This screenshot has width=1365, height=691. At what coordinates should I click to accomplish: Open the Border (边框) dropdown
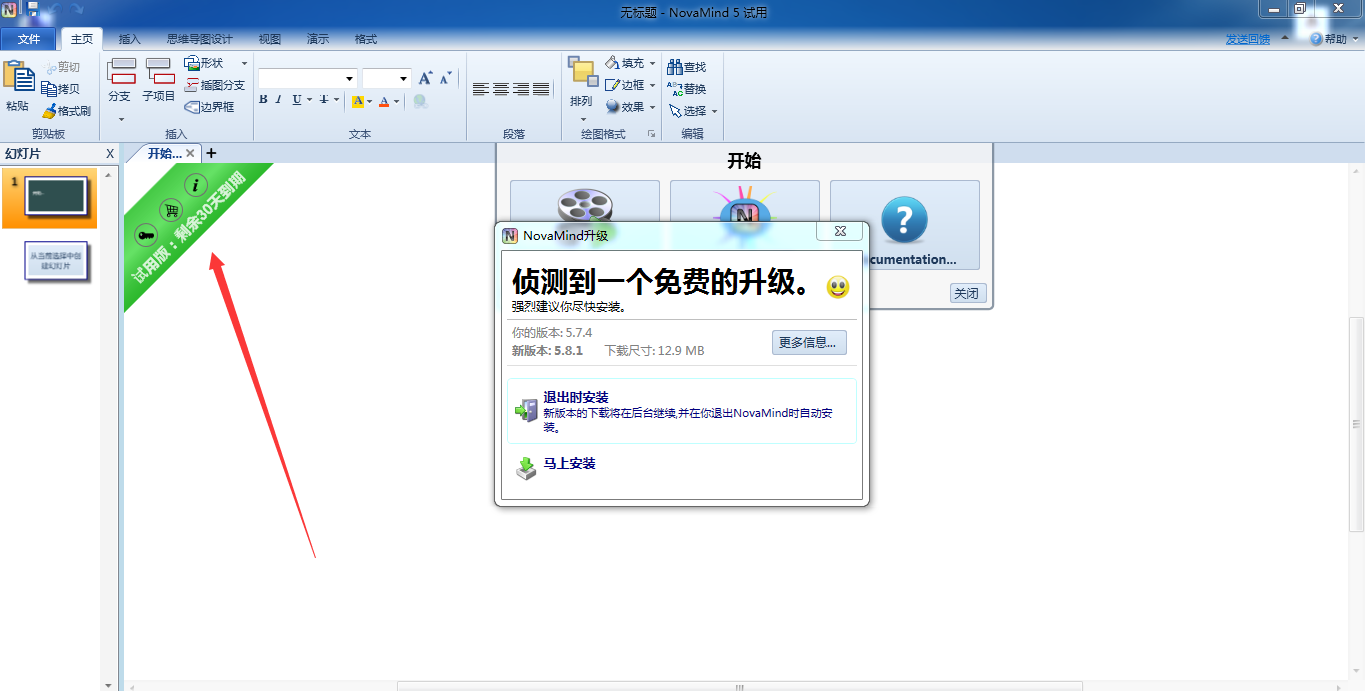[x=653, y=85]
